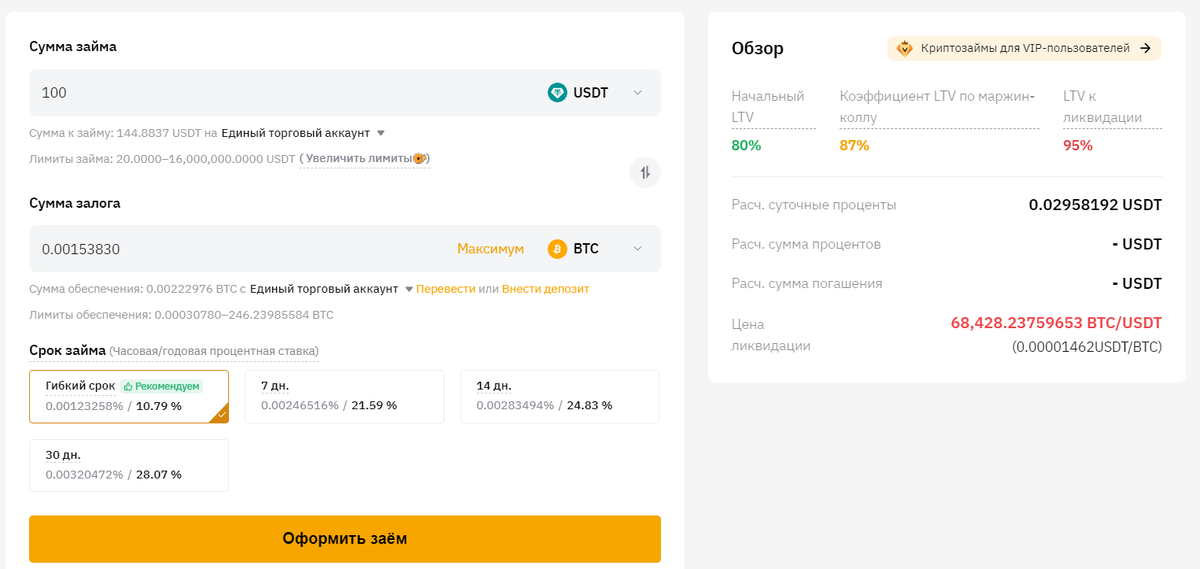This screenshot has width=1200, height=569.
Task: Click the collateral amount input field
Action: [x=240, y=249]
